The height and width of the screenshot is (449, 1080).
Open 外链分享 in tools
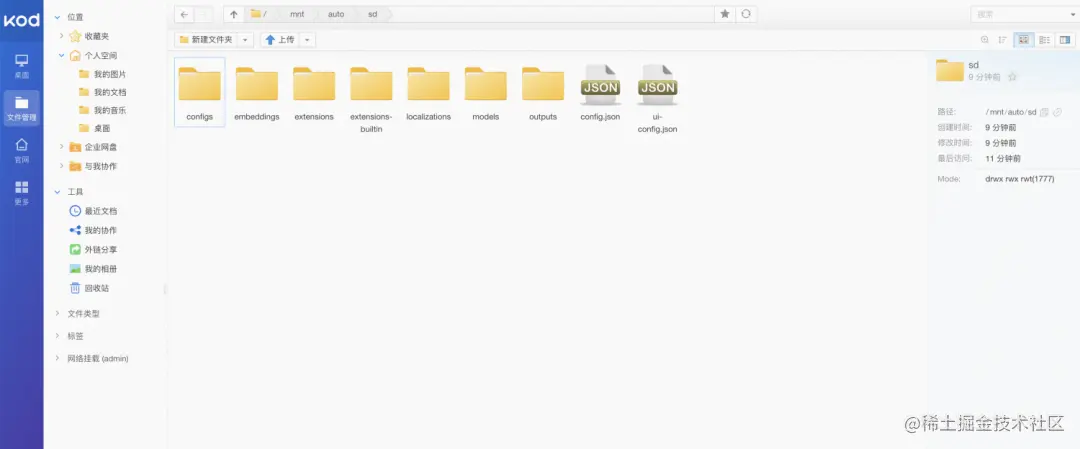click(x=93, y=249)
